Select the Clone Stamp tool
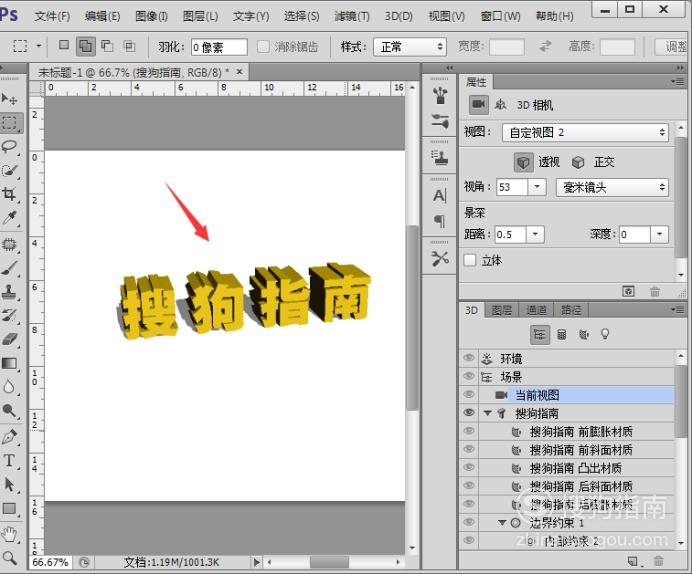 [x=9, y=292]
